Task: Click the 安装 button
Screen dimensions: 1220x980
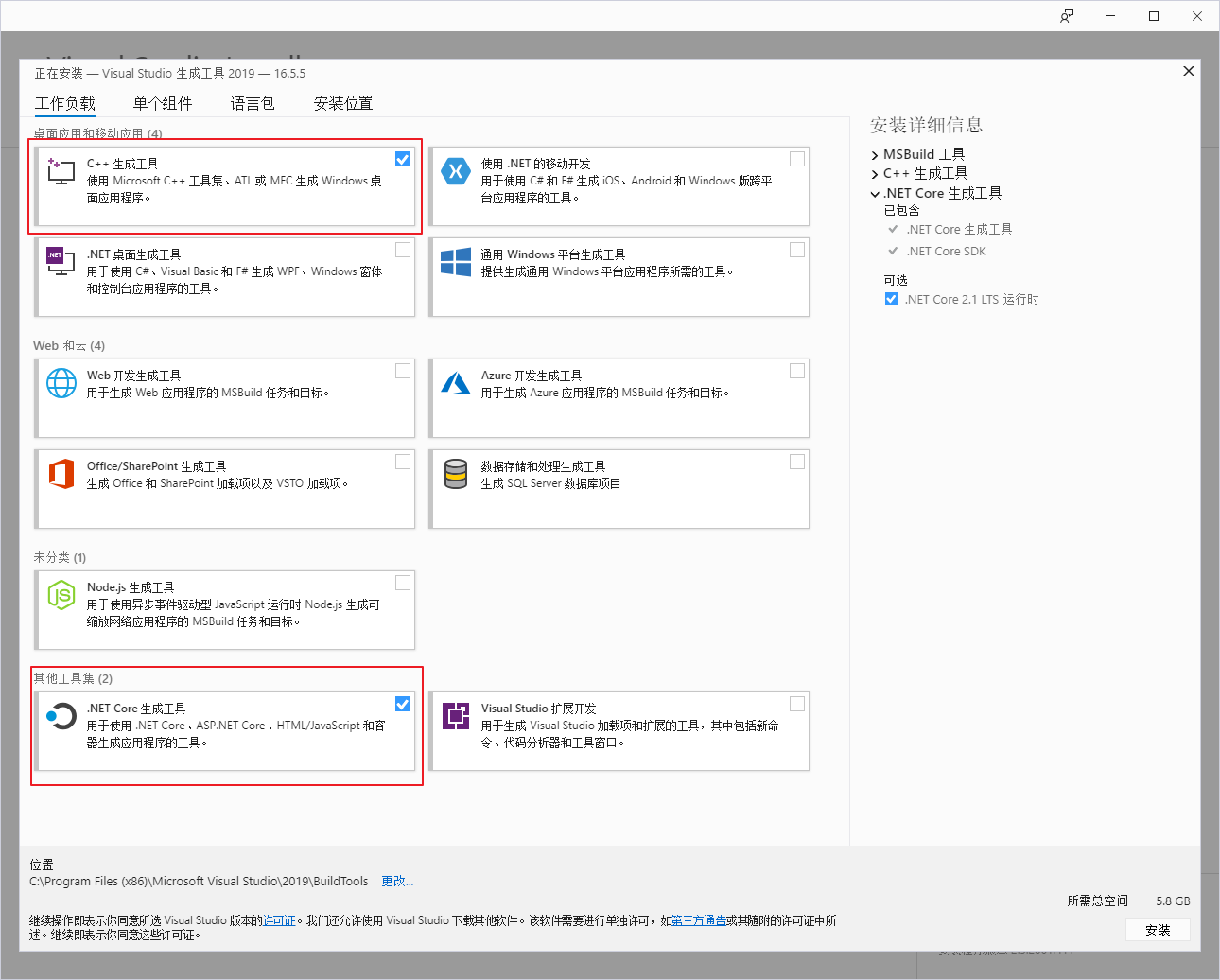Action: click(x=1158, y=930)
